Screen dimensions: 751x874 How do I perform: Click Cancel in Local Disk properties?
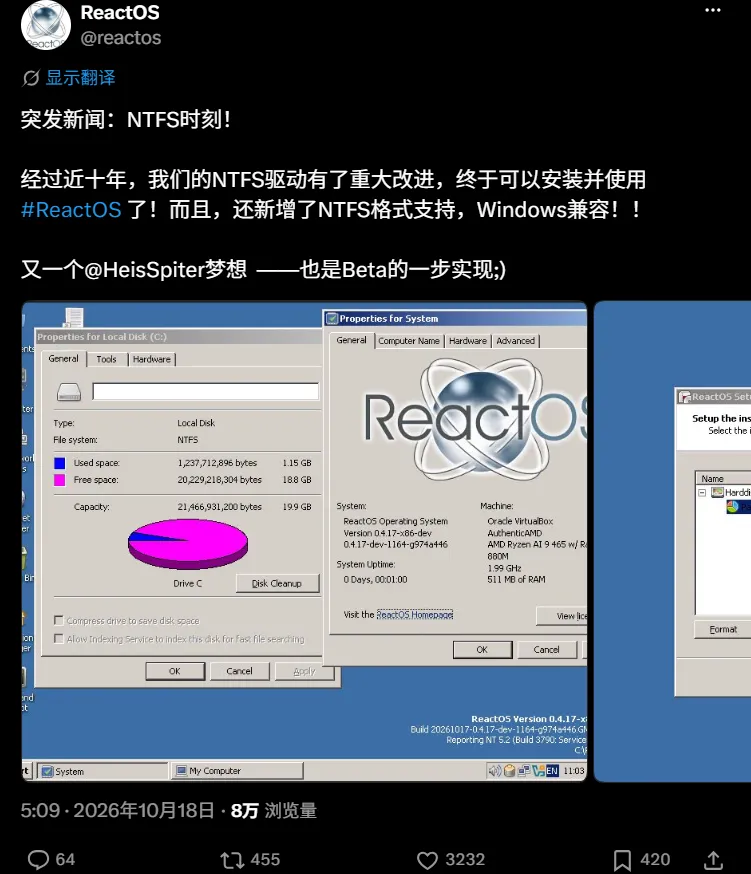[x=240, y=671]
